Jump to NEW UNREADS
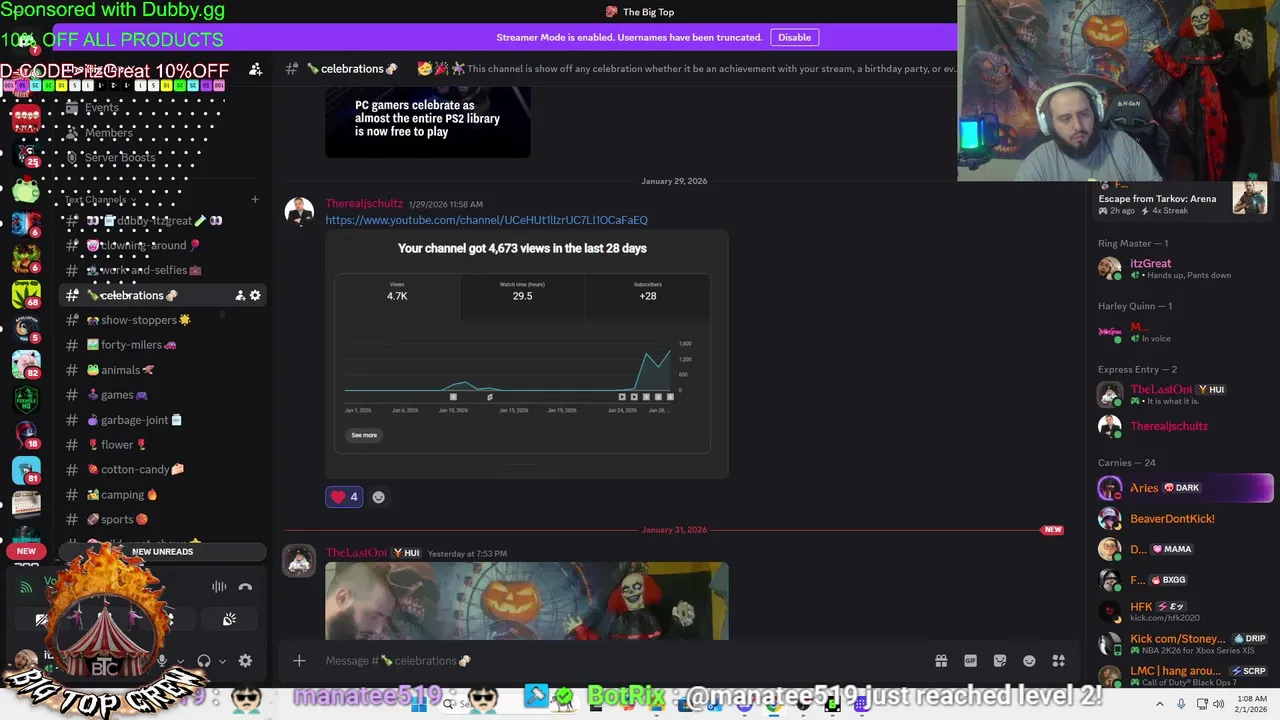Image resolution: width=1280 pixels, height=720 pixels. coord(163,551)
